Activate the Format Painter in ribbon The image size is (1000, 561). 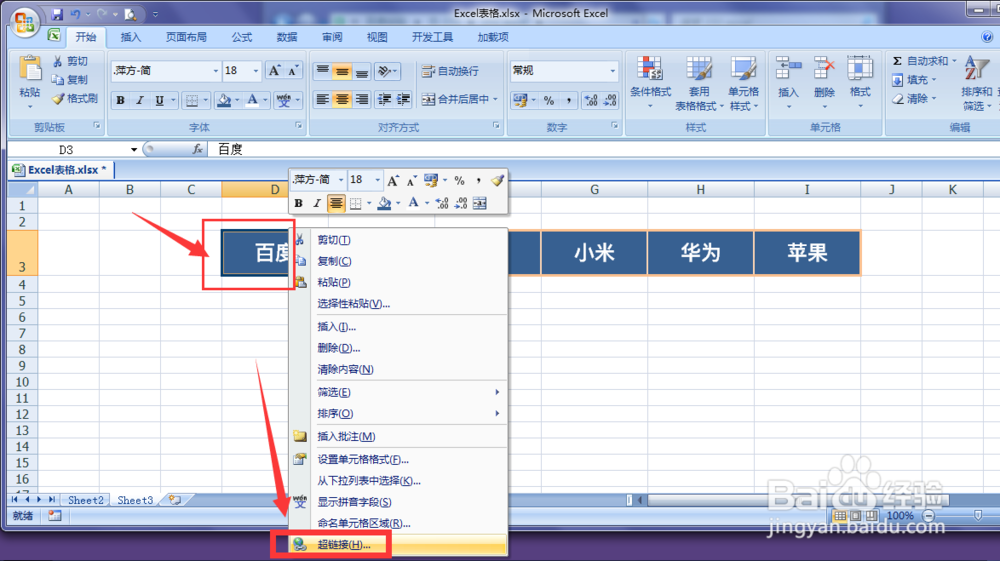75,98
